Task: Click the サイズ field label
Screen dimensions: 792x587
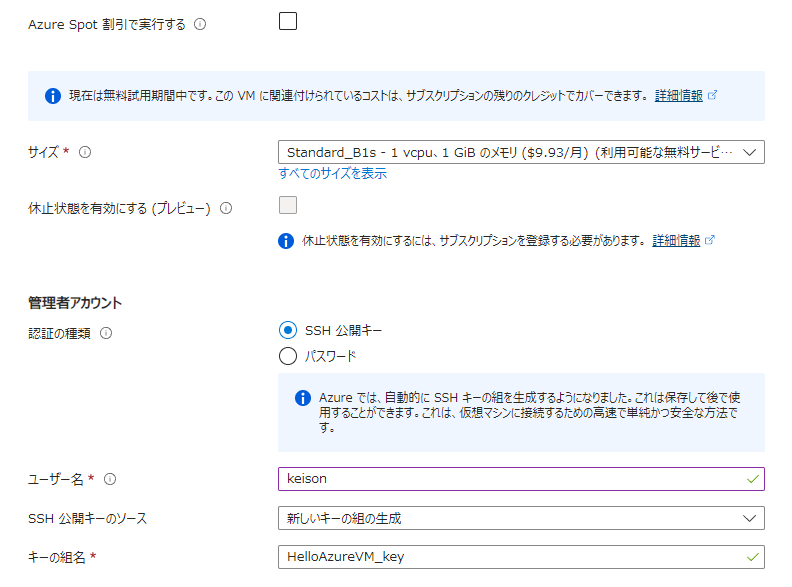Action: click(43, 152)
